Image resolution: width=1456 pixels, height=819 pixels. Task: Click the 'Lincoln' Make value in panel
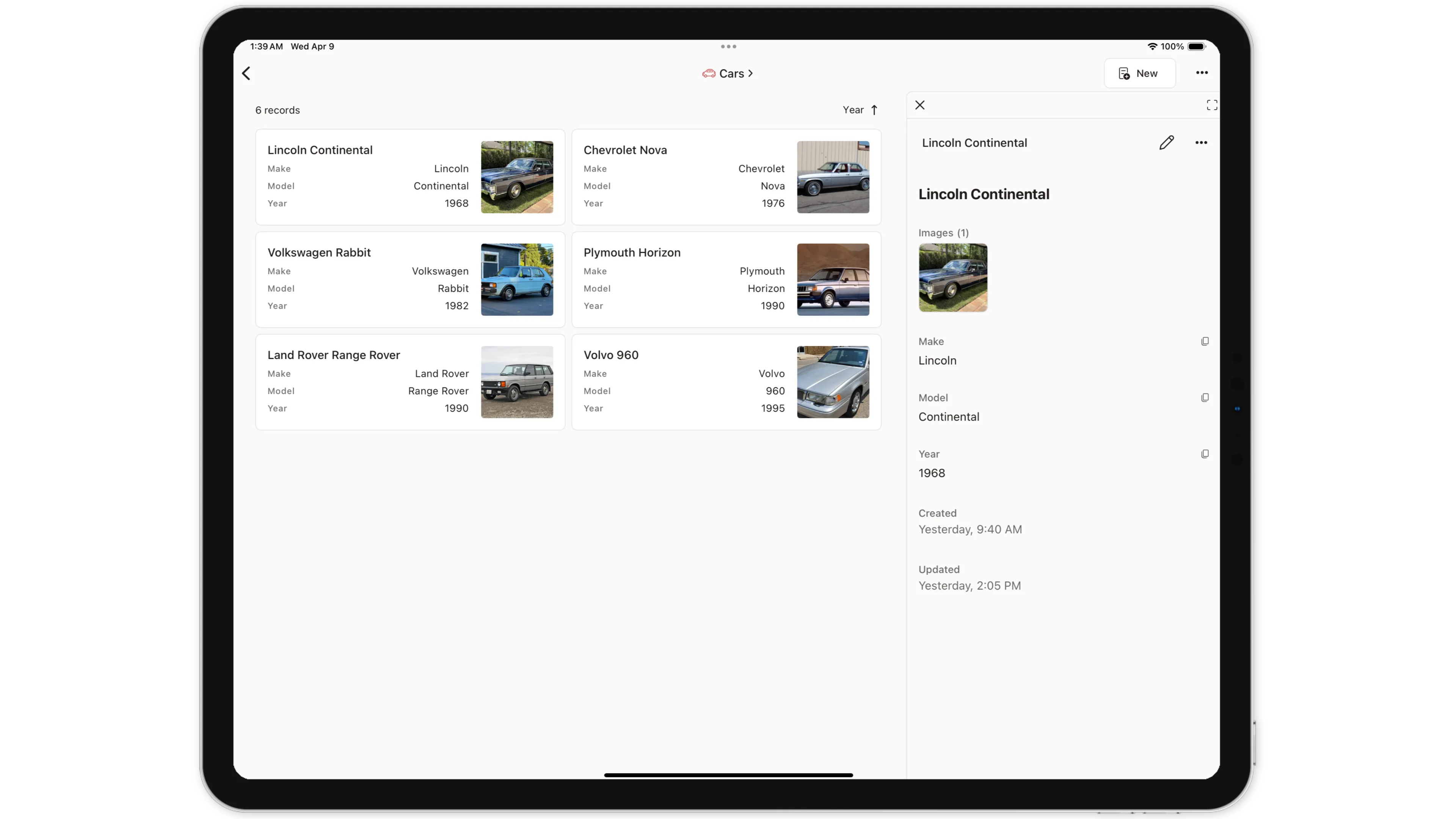coord(937,361)
